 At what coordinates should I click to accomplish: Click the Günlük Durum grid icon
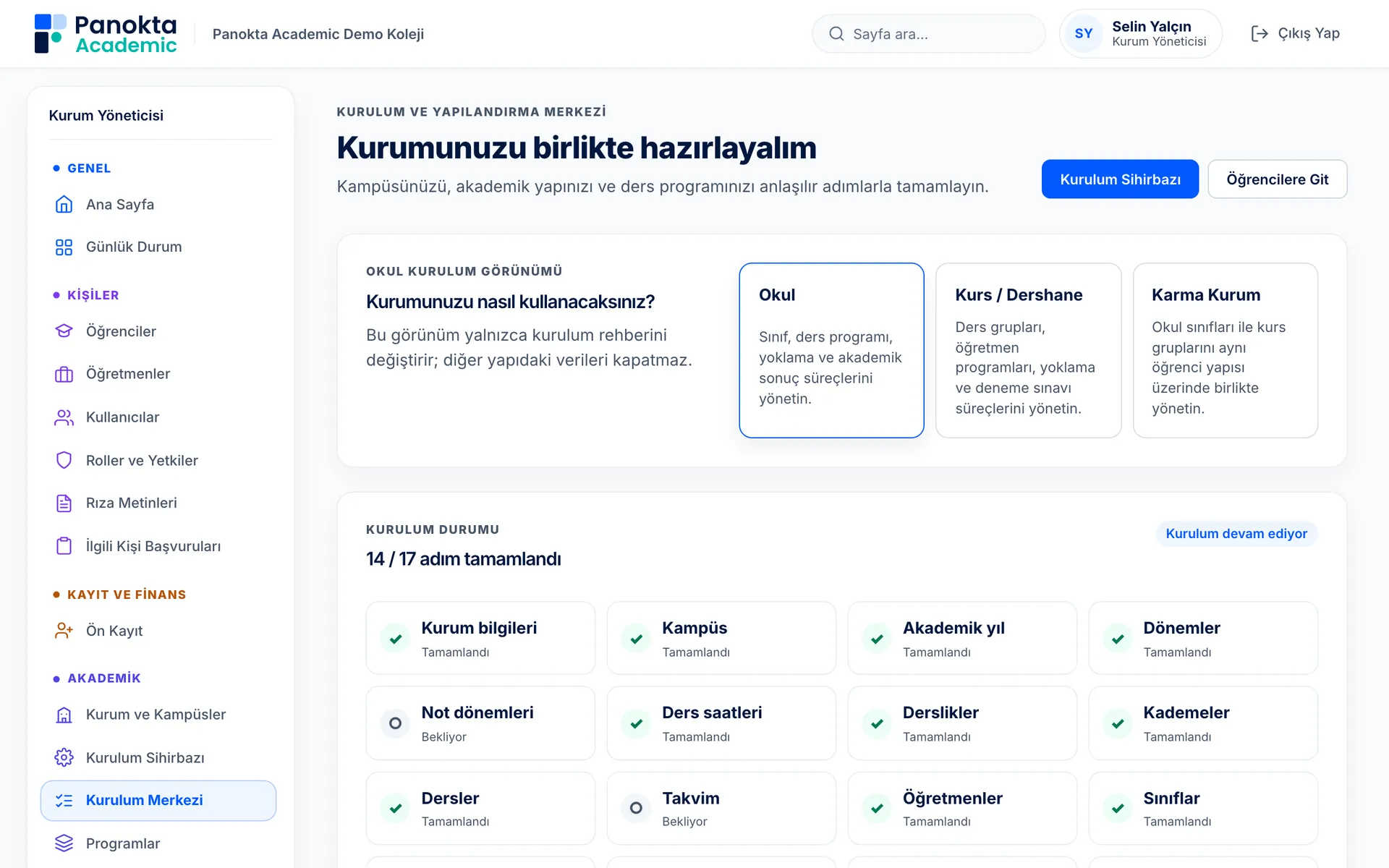64,247
